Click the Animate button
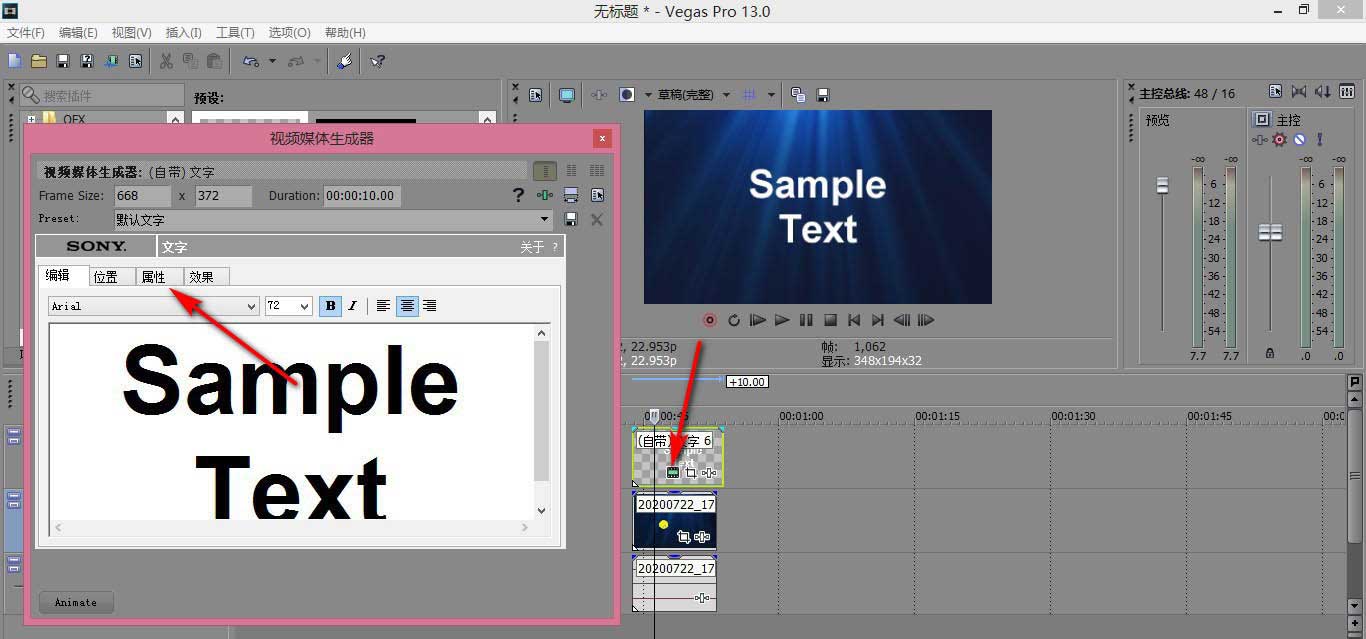The width and height of the screenshot is (1366, 639). (76, 602)
